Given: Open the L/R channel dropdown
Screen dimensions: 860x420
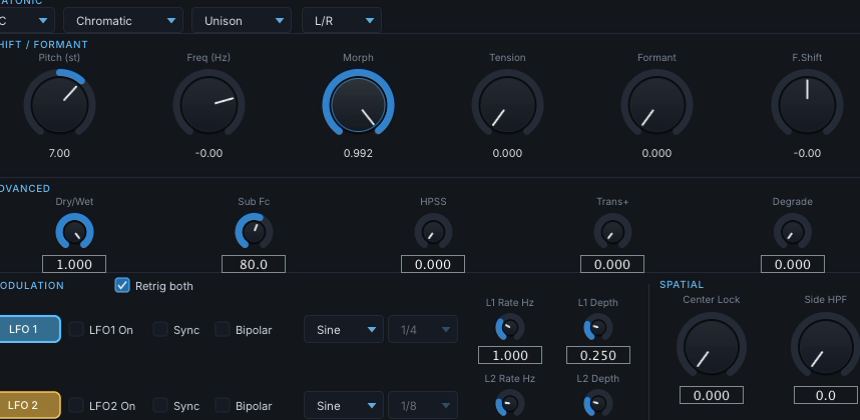Looking at the screenshot, I should 342,21.
